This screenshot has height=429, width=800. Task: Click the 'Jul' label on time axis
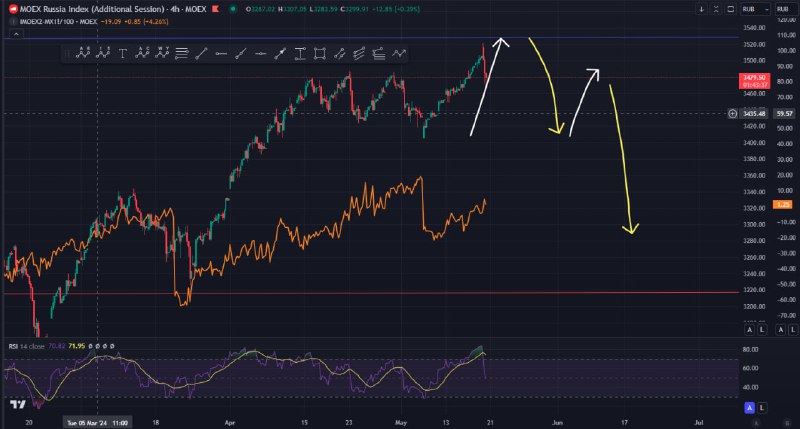coord(699,422)
